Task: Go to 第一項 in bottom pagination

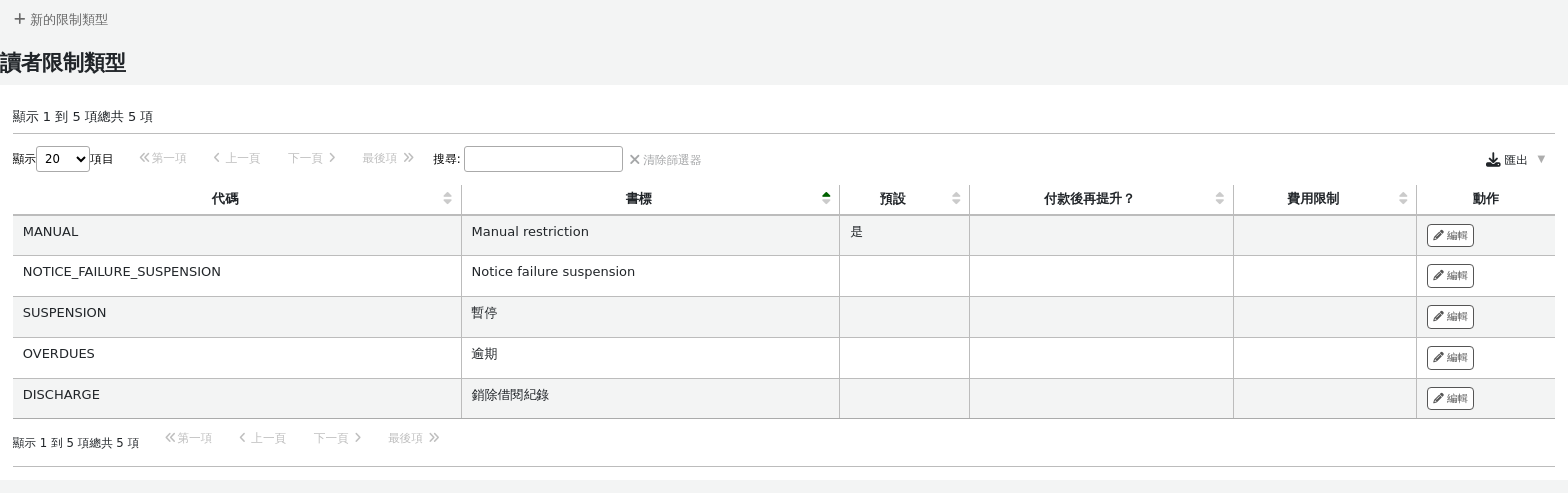Action: [189, 438]
